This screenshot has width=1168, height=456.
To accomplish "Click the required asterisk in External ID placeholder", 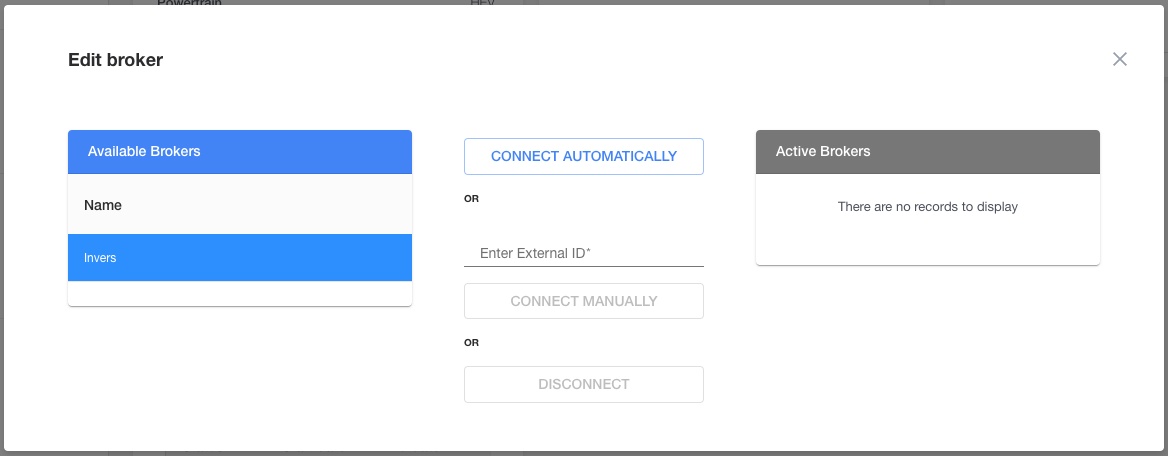I will pyautogui.click(x=588, y=250).
